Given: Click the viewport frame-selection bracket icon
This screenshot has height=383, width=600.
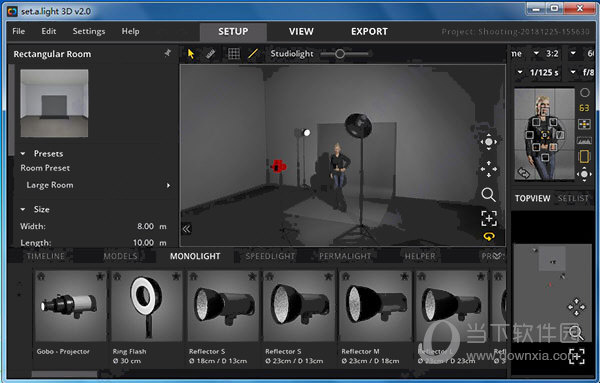Looking at the screenshot, I should coord(489,218).
